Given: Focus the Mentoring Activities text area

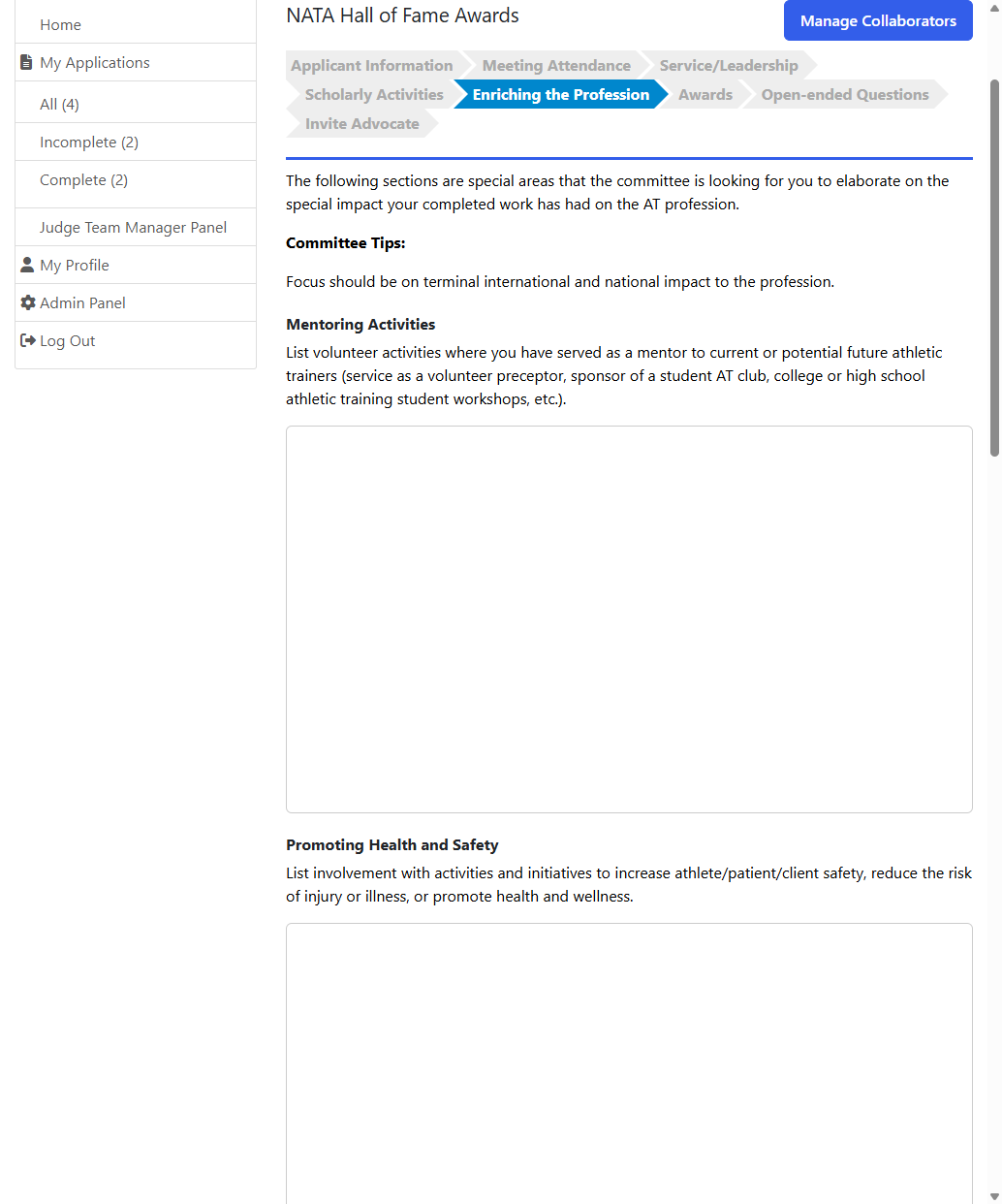Looking at the screenshot, I should tap(629, 619).
